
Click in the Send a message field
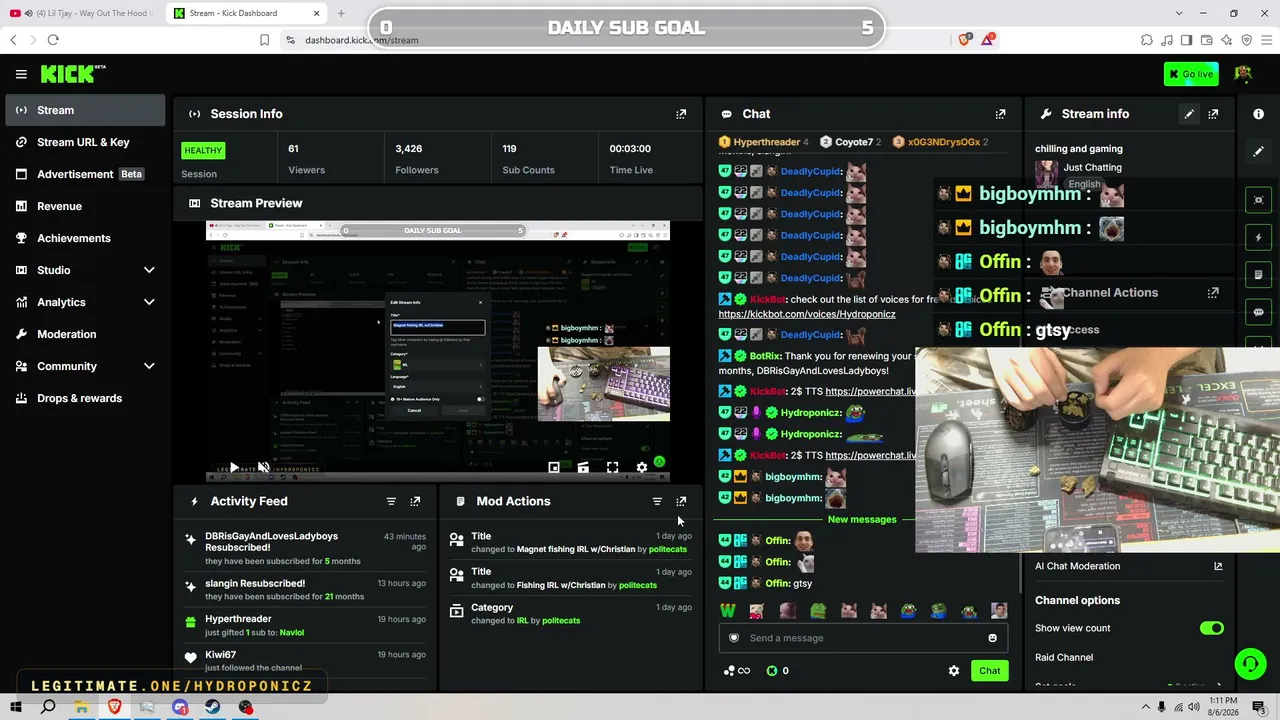point(863,638)
